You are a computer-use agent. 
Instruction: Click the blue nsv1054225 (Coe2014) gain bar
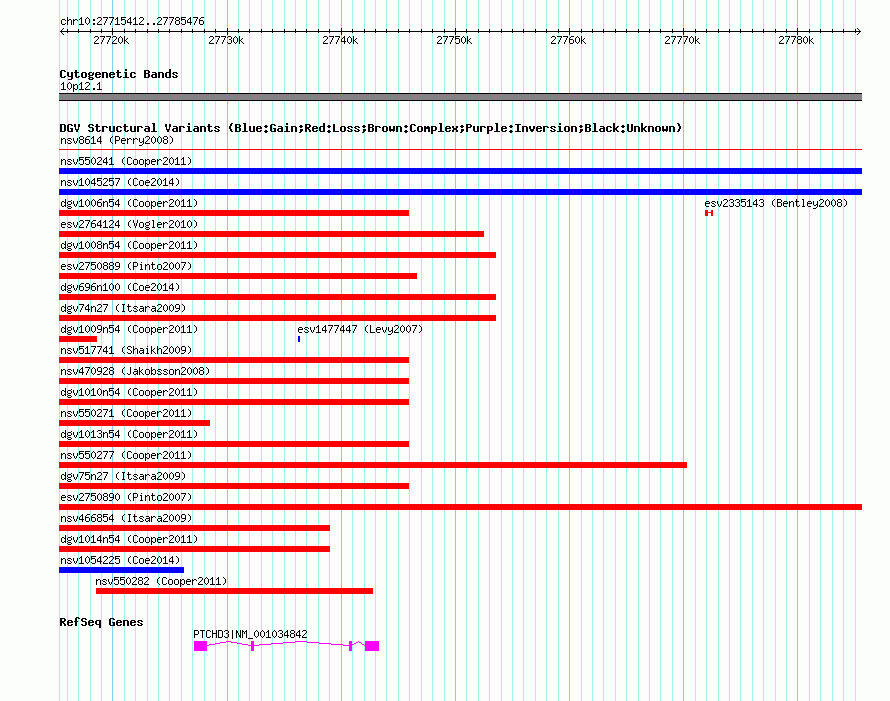tap(121, 570)
